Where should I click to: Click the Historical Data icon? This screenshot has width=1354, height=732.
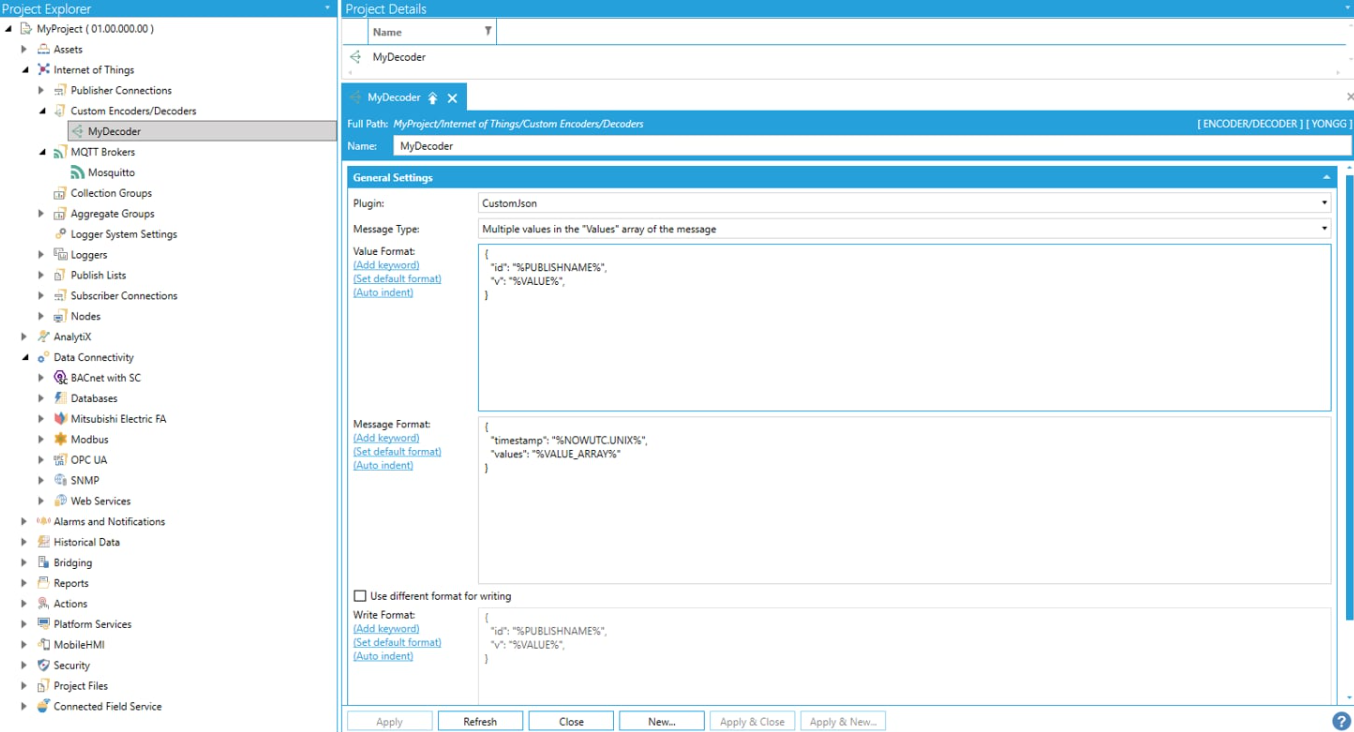point(43,542)
